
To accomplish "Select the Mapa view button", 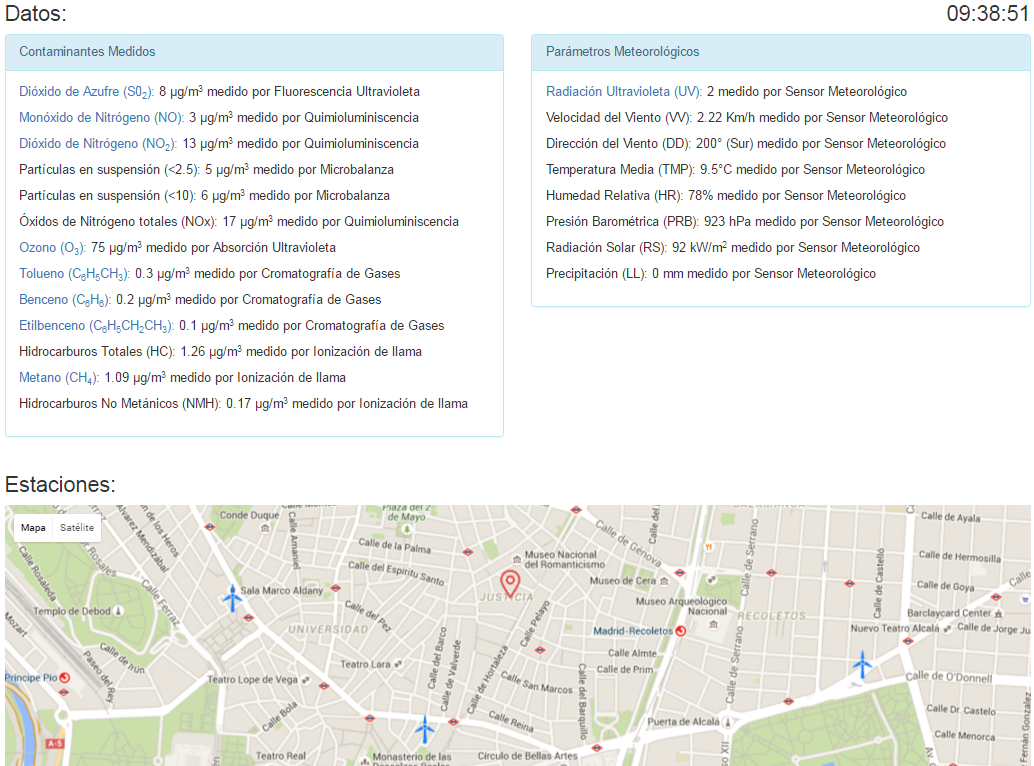I will coord(34,528).
